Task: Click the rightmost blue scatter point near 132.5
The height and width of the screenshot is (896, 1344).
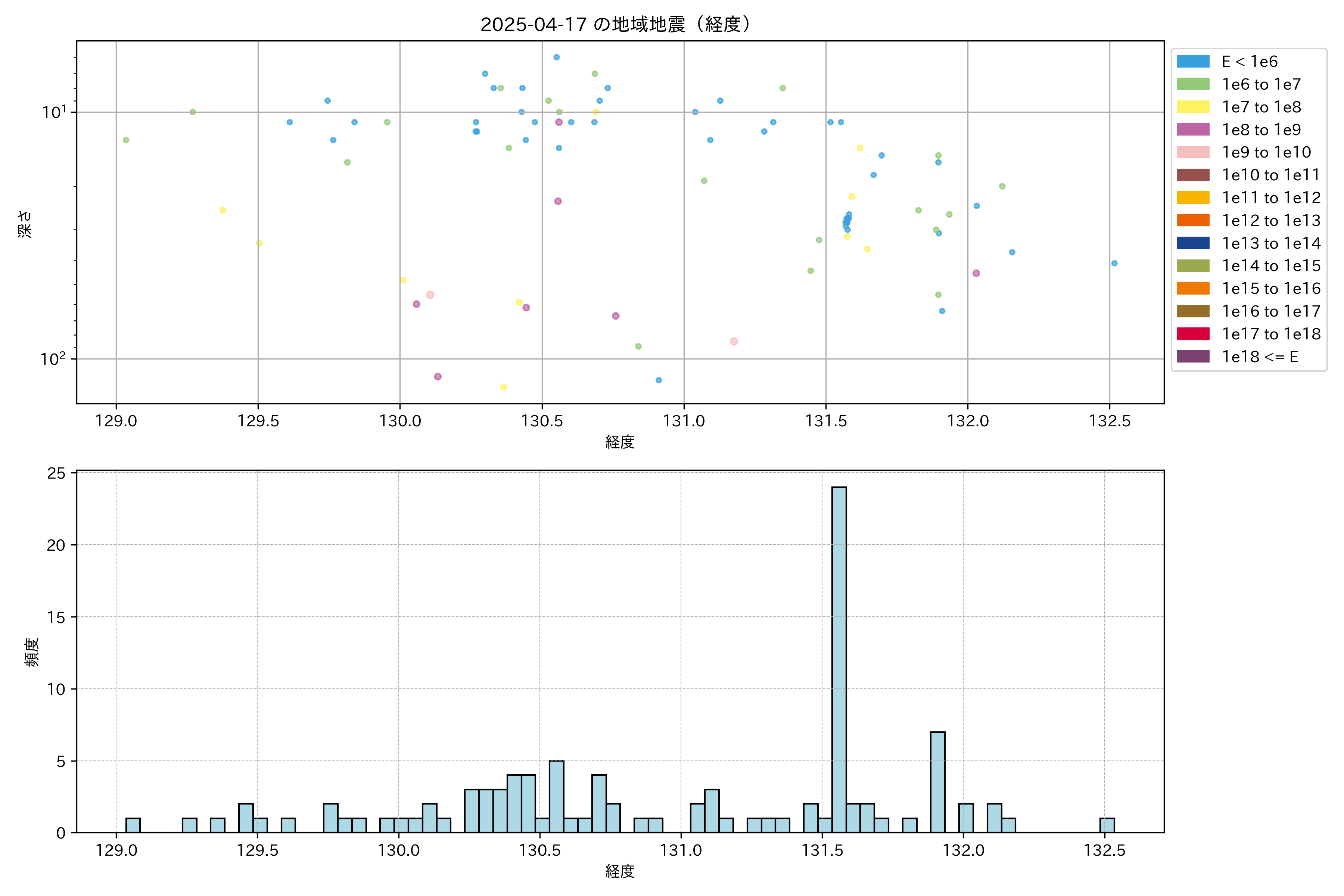Action: (1114, 264)
